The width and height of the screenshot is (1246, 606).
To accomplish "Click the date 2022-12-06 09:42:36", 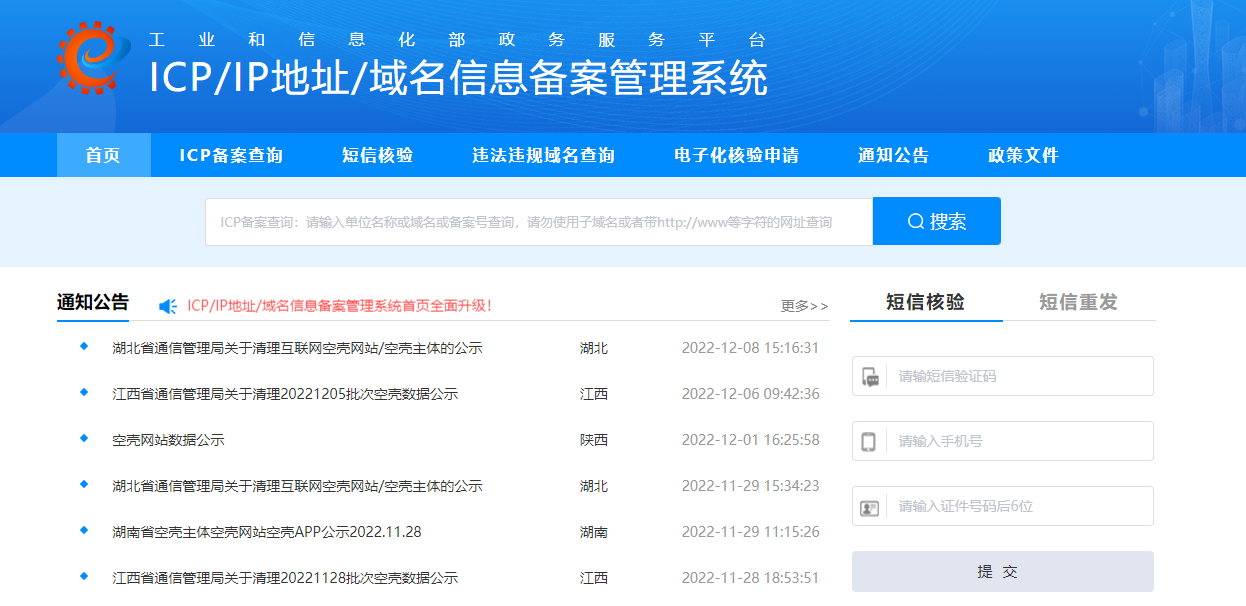I will pos(751,394).
